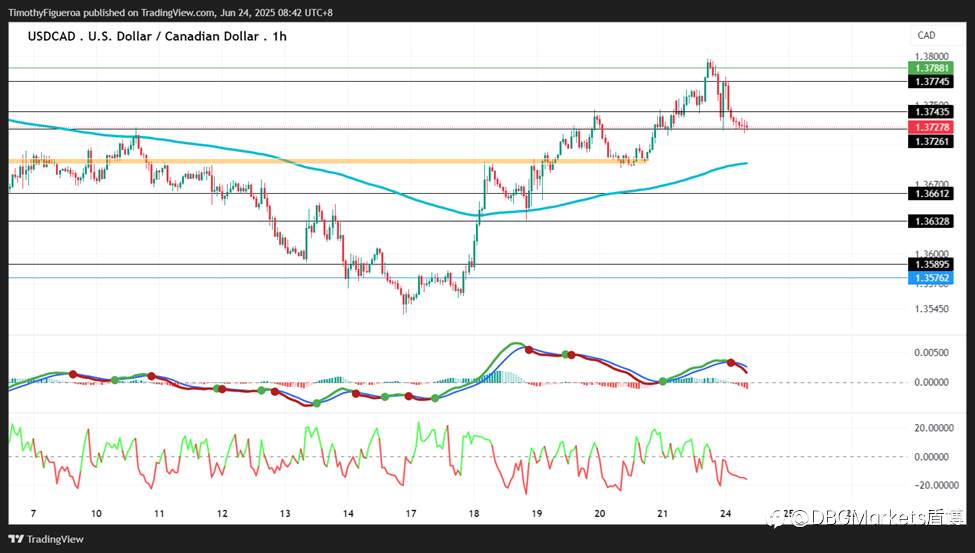
Task: Click date label 10 on time axis
Action: coord(96,514)
